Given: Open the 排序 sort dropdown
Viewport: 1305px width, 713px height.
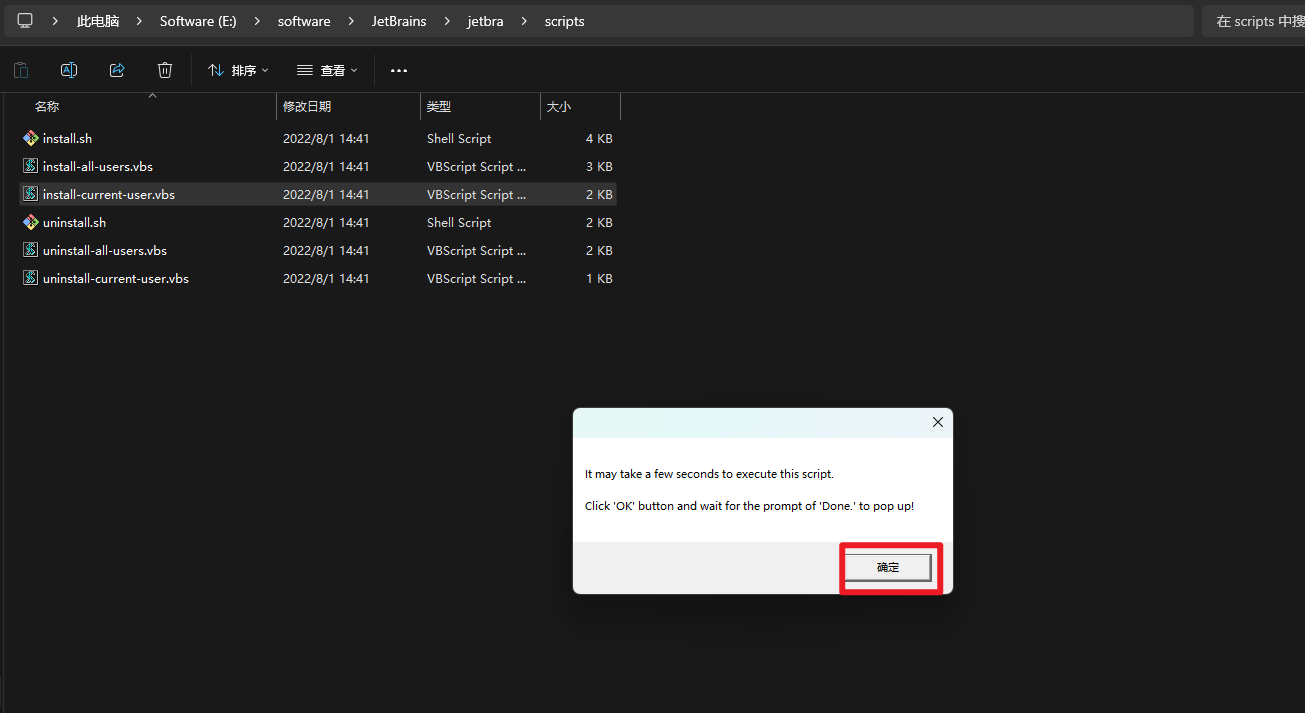Looking at the screenshot, I should tap(238, 70).
